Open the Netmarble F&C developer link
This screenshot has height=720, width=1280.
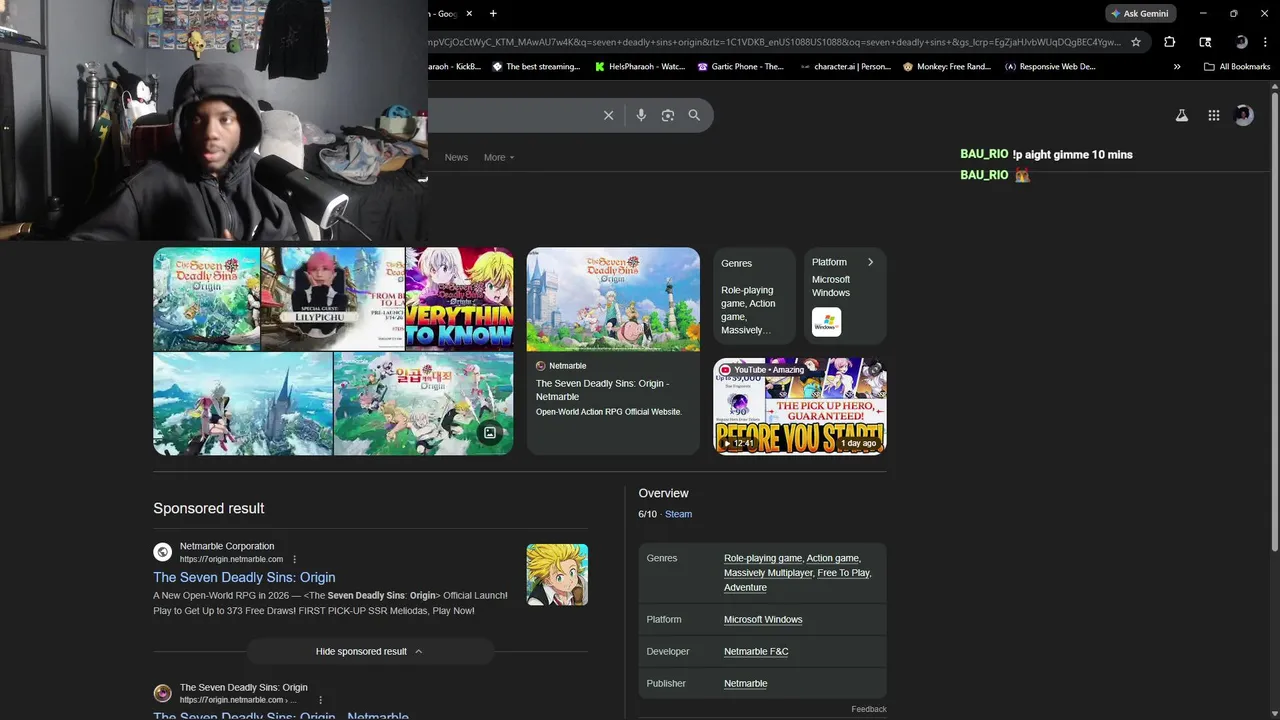[x=756, y=651]
